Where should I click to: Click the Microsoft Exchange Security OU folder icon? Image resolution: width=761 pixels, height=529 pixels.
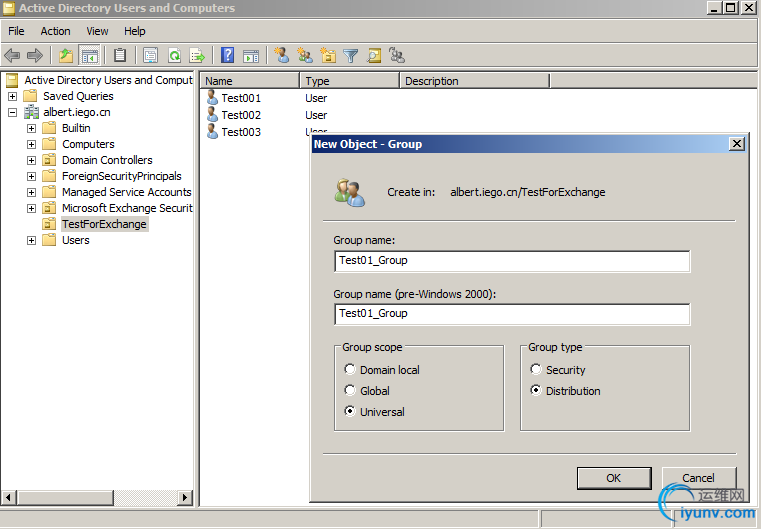[49, 208]
